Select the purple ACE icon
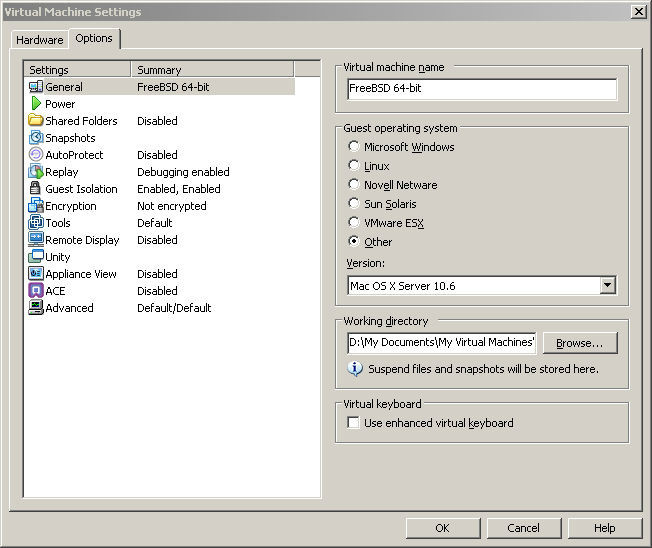 pos(36,290)
